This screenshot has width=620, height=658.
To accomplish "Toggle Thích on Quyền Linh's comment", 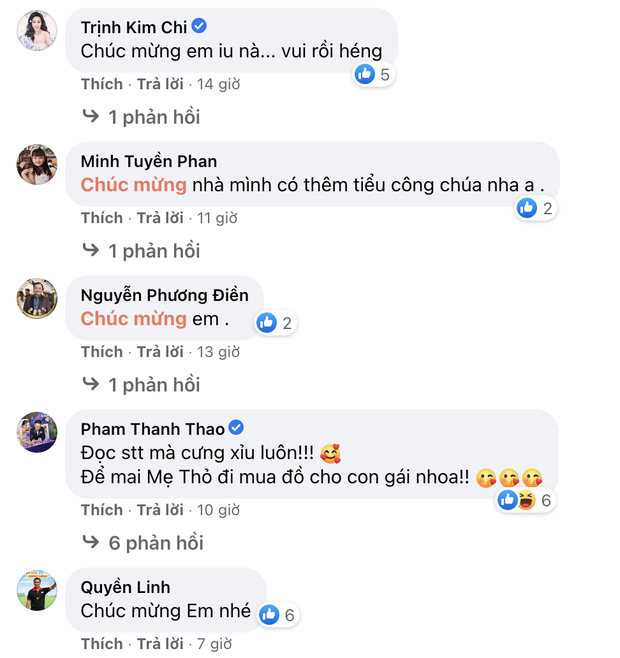I will (x=102, y=643).
